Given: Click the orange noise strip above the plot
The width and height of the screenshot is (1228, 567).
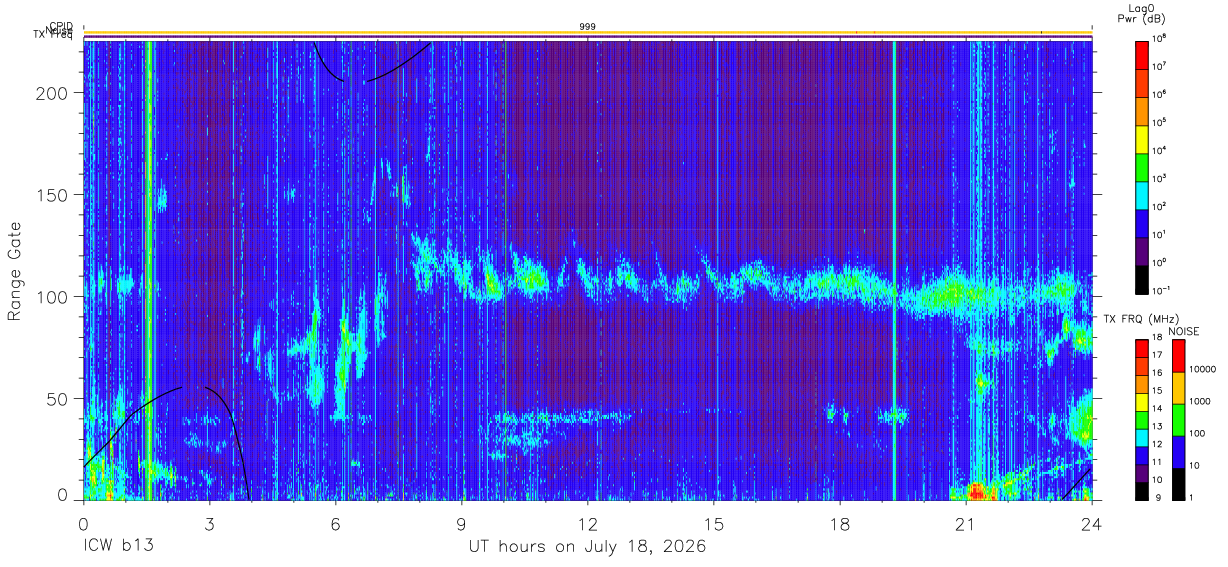Looking at the screenshot, I should click(x=588, y=33).
